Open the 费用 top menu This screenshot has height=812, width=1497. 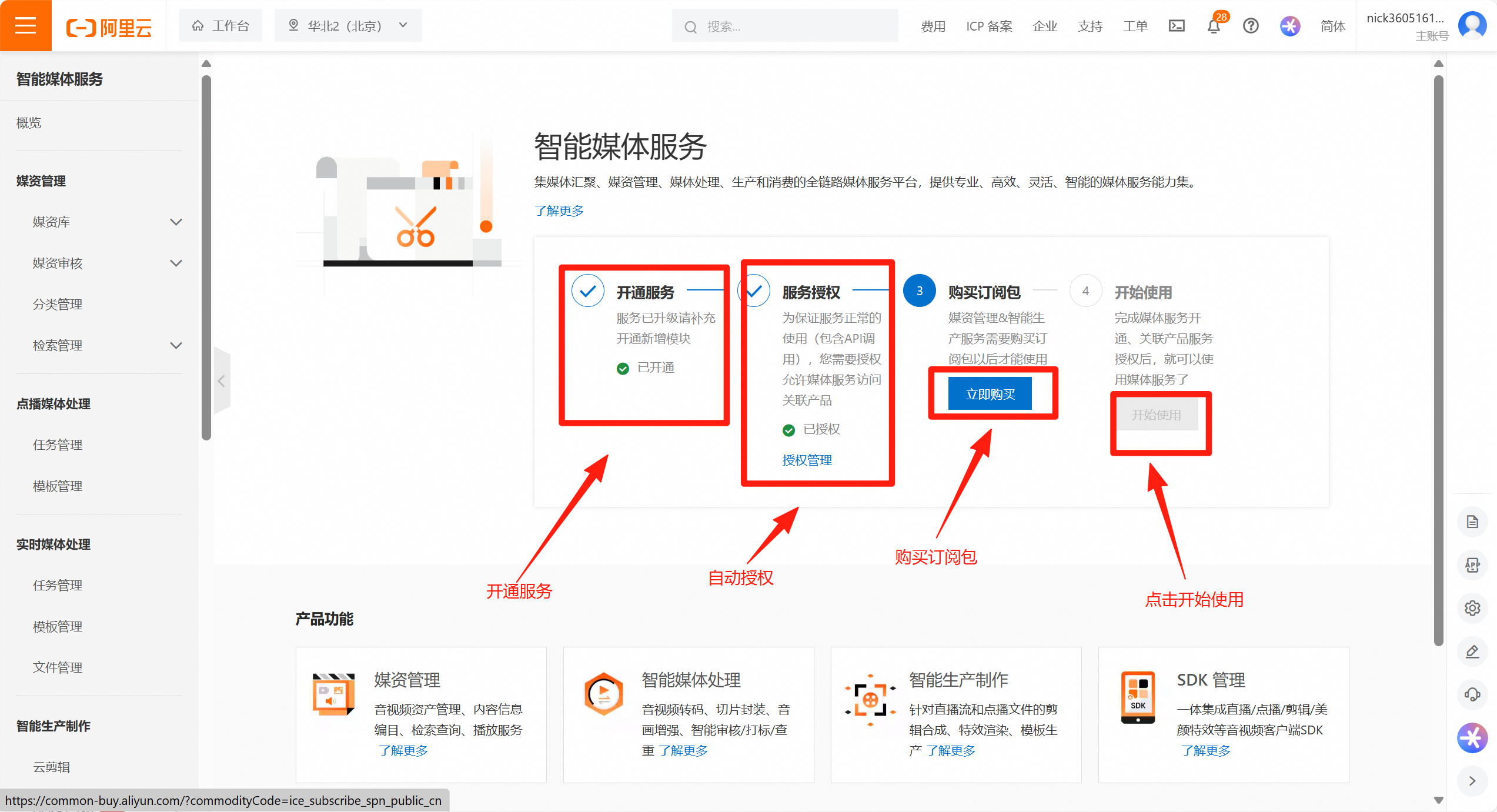933,26
